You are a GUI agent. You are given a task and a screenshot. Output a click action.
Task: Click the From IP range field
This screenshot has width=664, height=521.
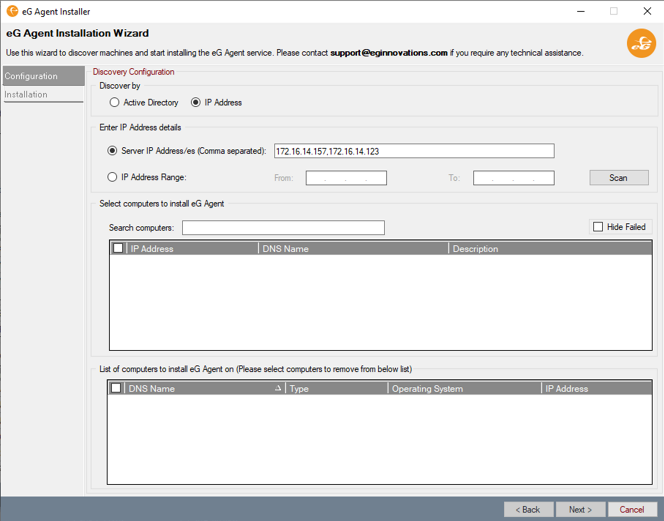[x=346, y=178]
